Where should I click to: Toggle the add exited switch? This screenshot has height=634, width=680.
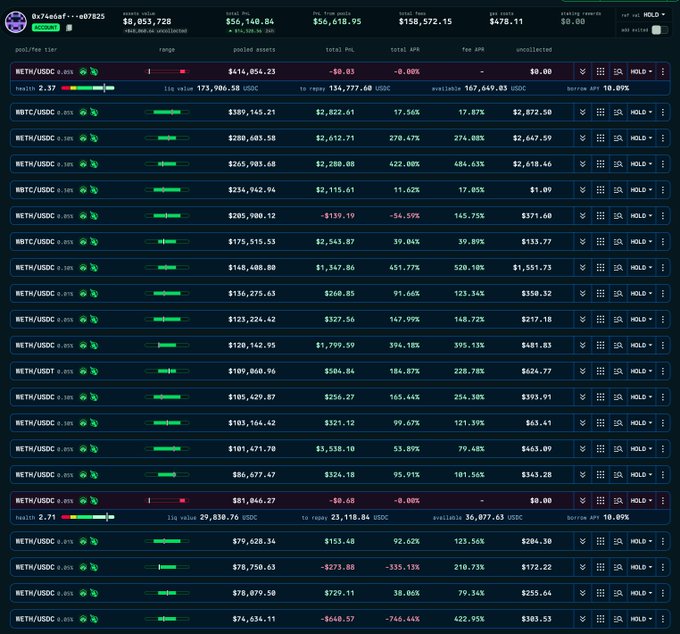tap(660, 30)
